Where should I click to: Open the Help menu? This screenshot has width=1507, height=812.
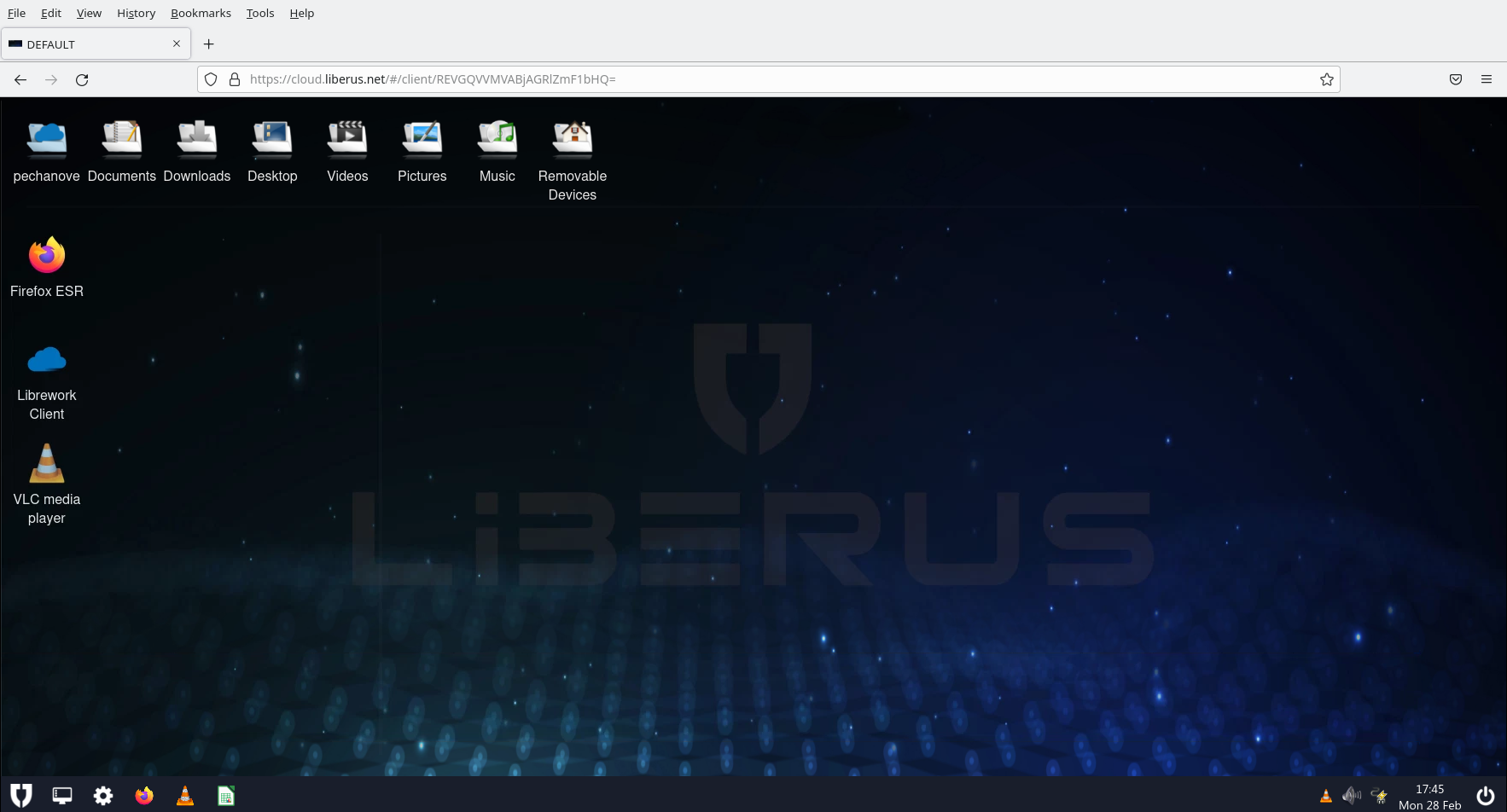302,13
